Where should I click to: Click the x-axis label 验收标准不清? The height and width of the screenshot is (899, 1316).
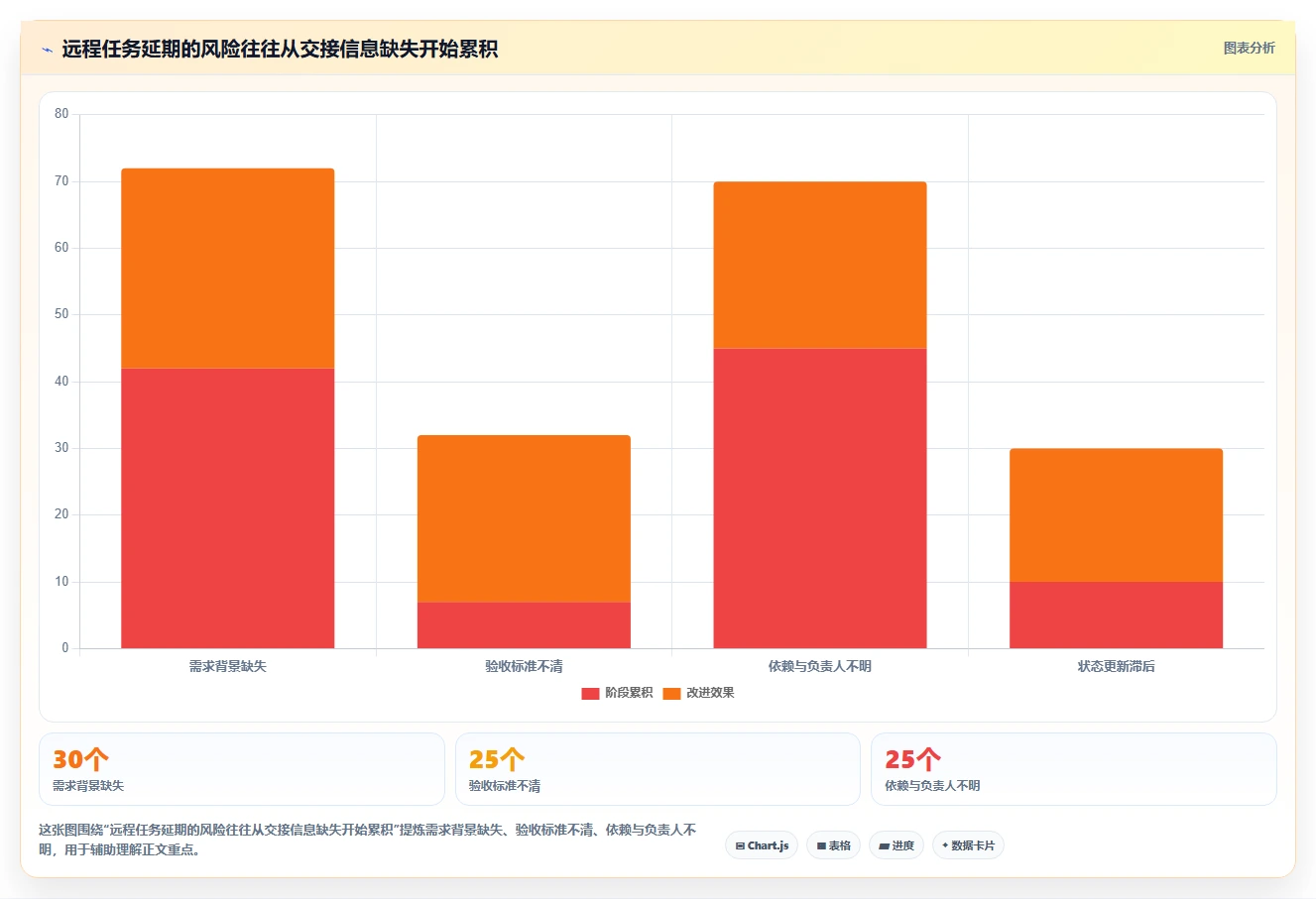[x=524, y=666]
